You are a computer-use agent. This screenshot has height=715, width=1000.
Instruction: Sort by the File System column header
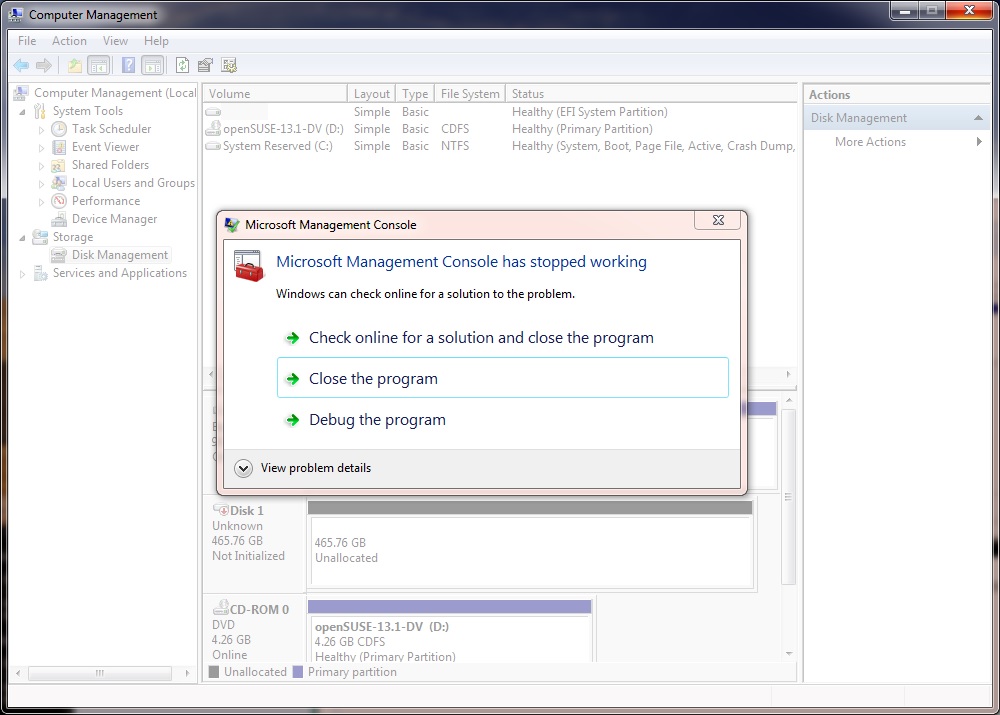pos(470,94)
